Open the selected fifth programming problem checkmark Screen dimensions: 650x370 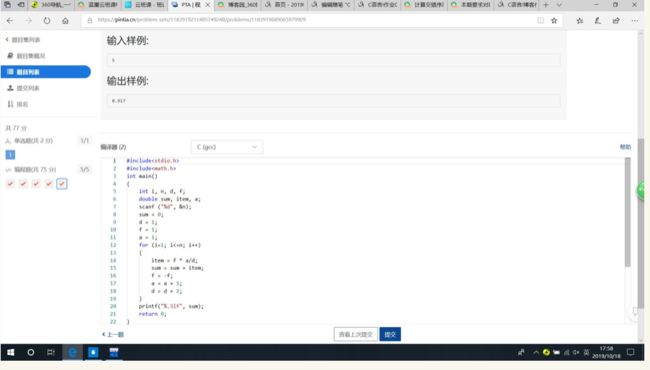(x=62, y=184)
